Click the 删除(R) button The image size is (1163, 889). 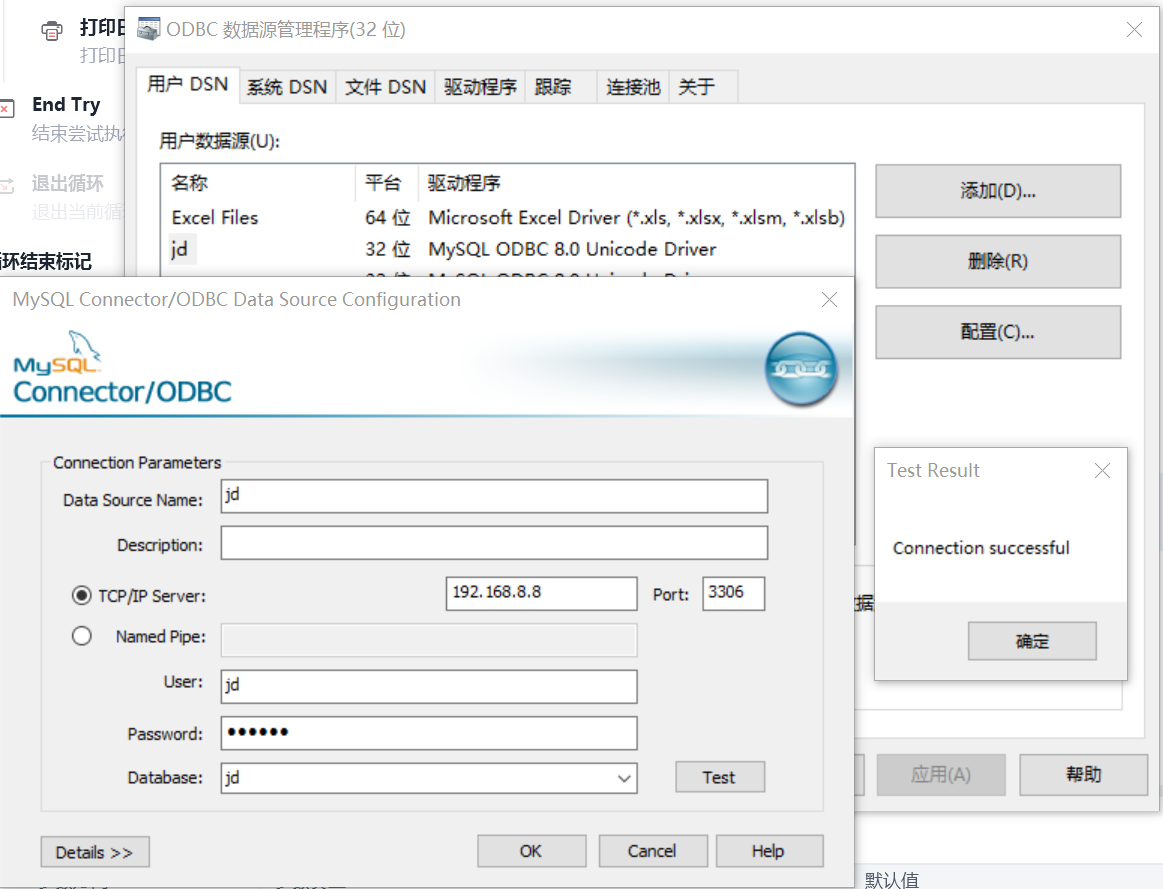[x=998, y=262]
